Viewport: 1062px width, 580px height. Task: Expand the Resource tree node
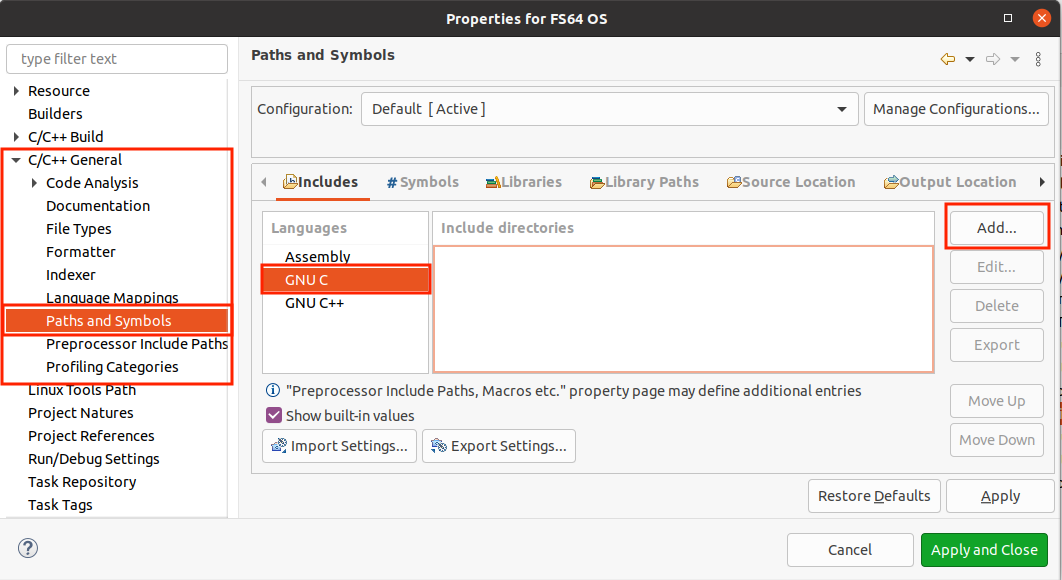[x=16, y=91]
